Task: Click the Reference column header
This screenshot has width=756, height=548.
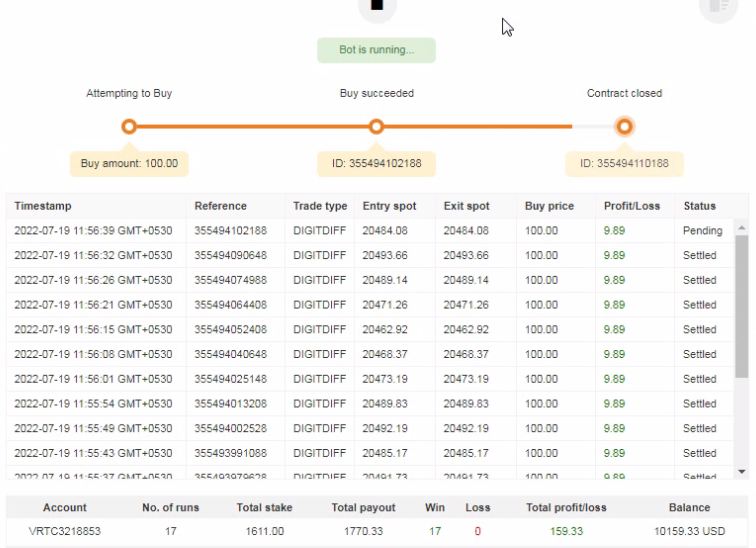Action: click(220, 206)
